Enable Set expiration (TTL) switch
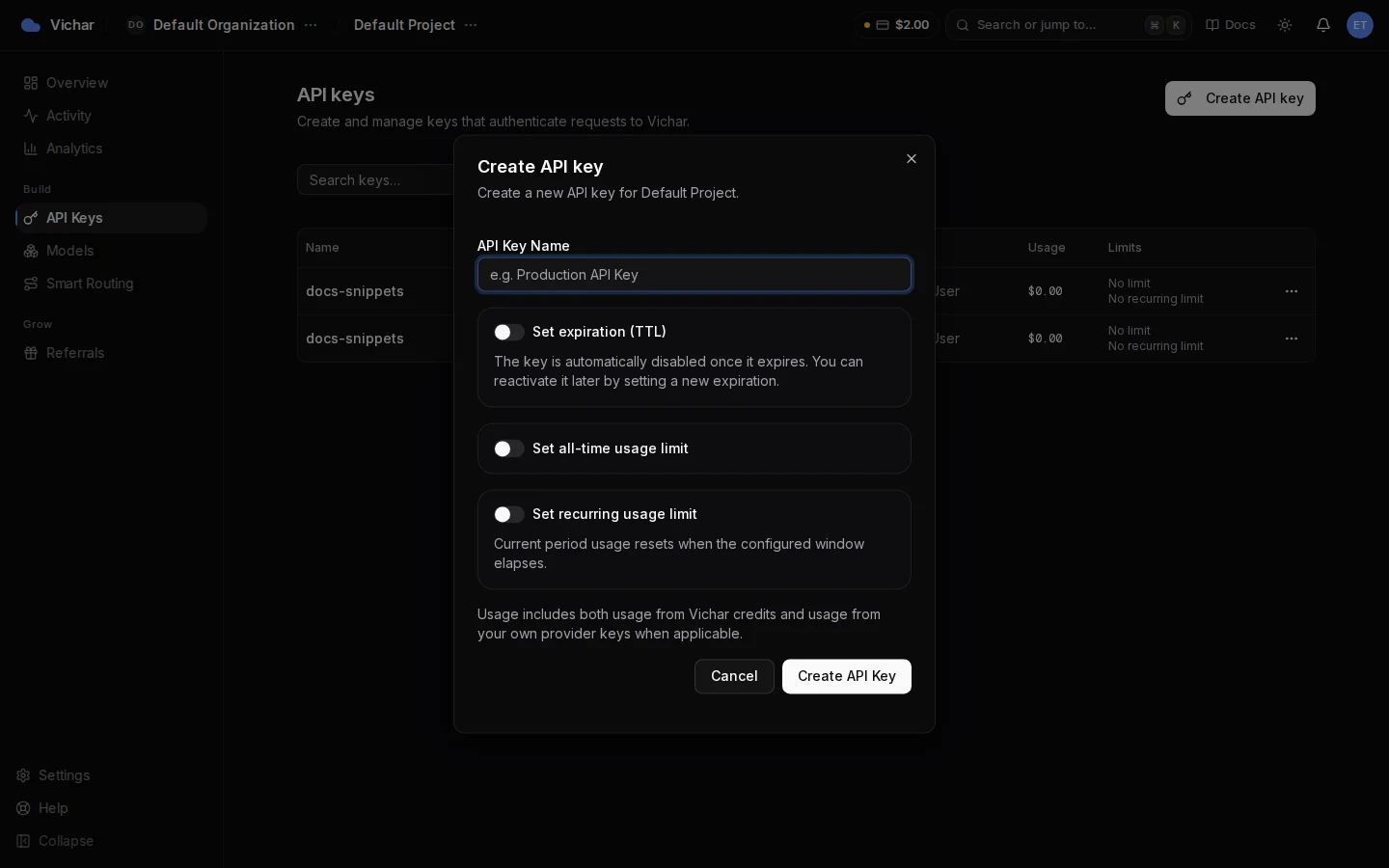The image size is (1389, 868). pyautogui.click(x=509, y=332)
